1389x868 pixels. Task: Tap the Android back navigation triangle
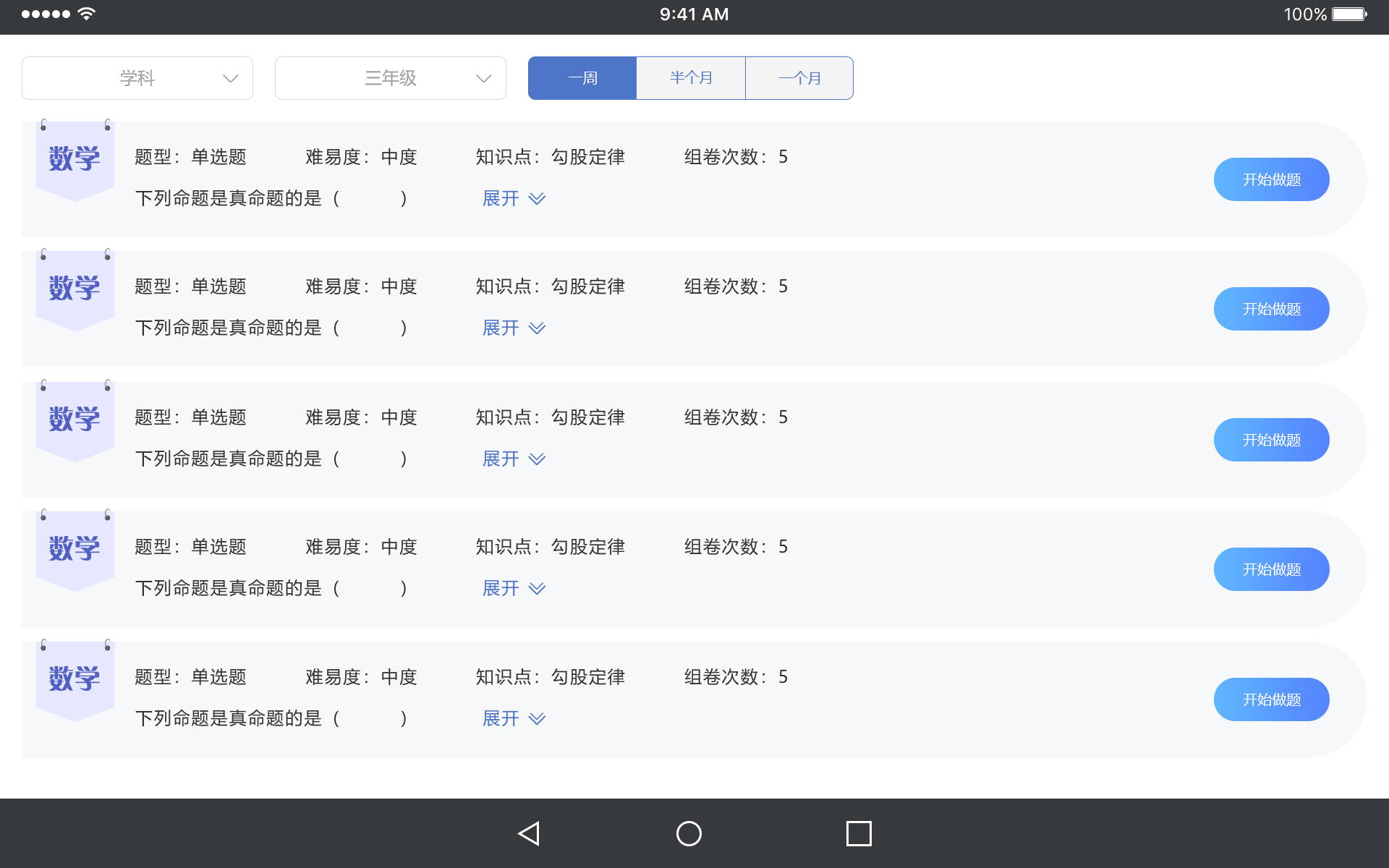(529, 833)
